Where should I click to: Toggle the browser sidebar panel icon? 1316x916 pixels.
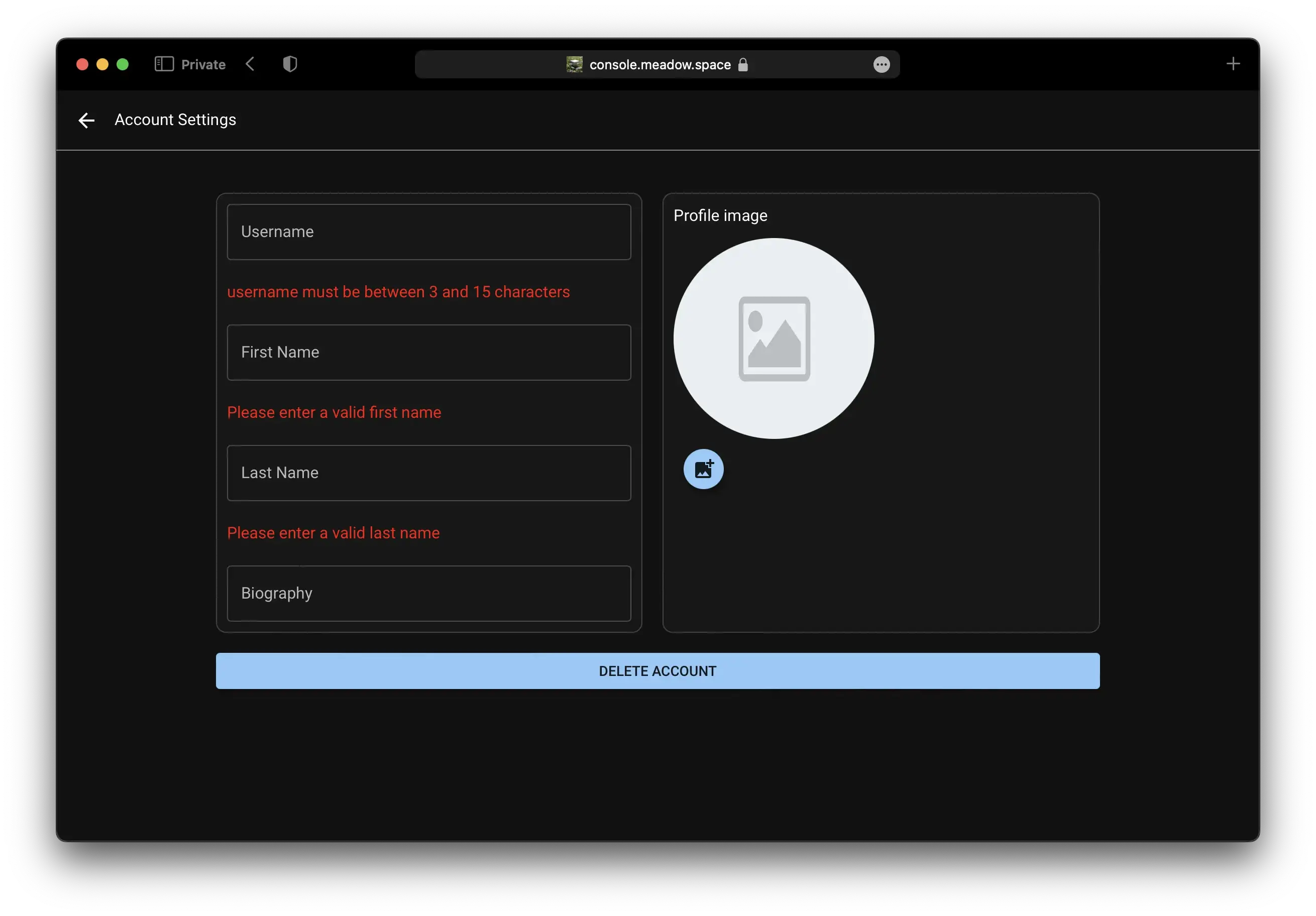pos(164,64)
